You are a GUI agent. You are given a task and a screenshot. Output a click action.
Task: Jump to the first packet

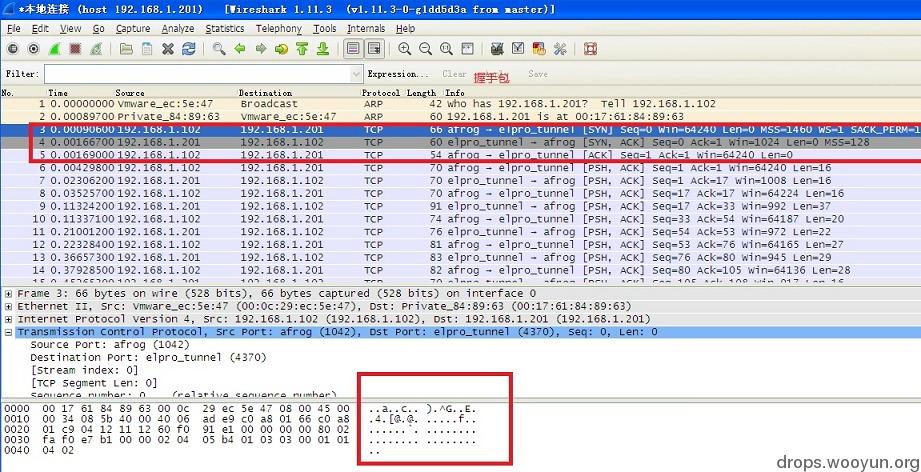tap(302, 49)
